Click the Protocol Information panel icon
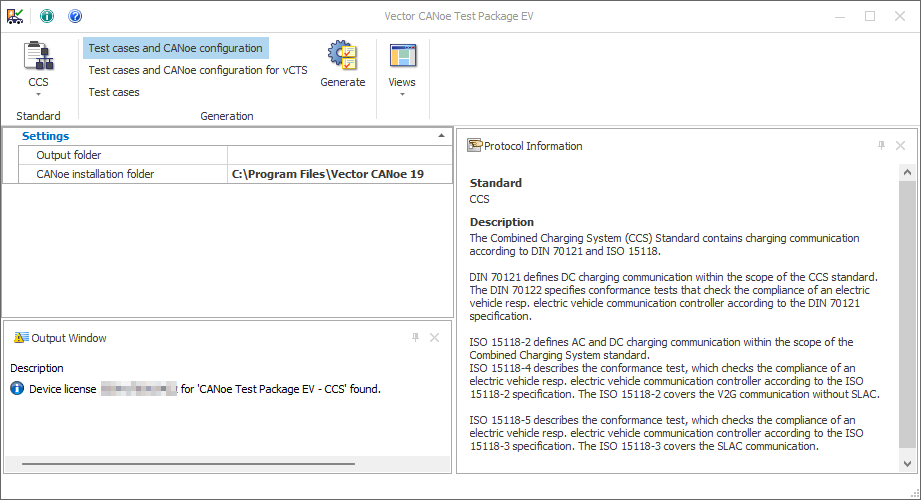 [x=475, y=145]
